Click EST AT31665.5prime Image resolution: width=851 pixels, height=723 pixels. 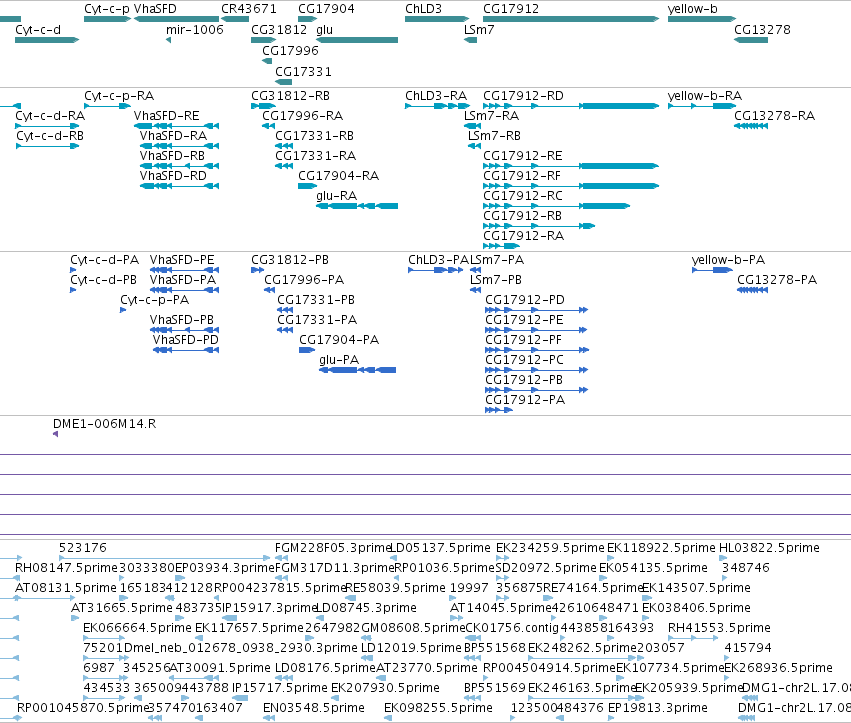coord(122,608)
